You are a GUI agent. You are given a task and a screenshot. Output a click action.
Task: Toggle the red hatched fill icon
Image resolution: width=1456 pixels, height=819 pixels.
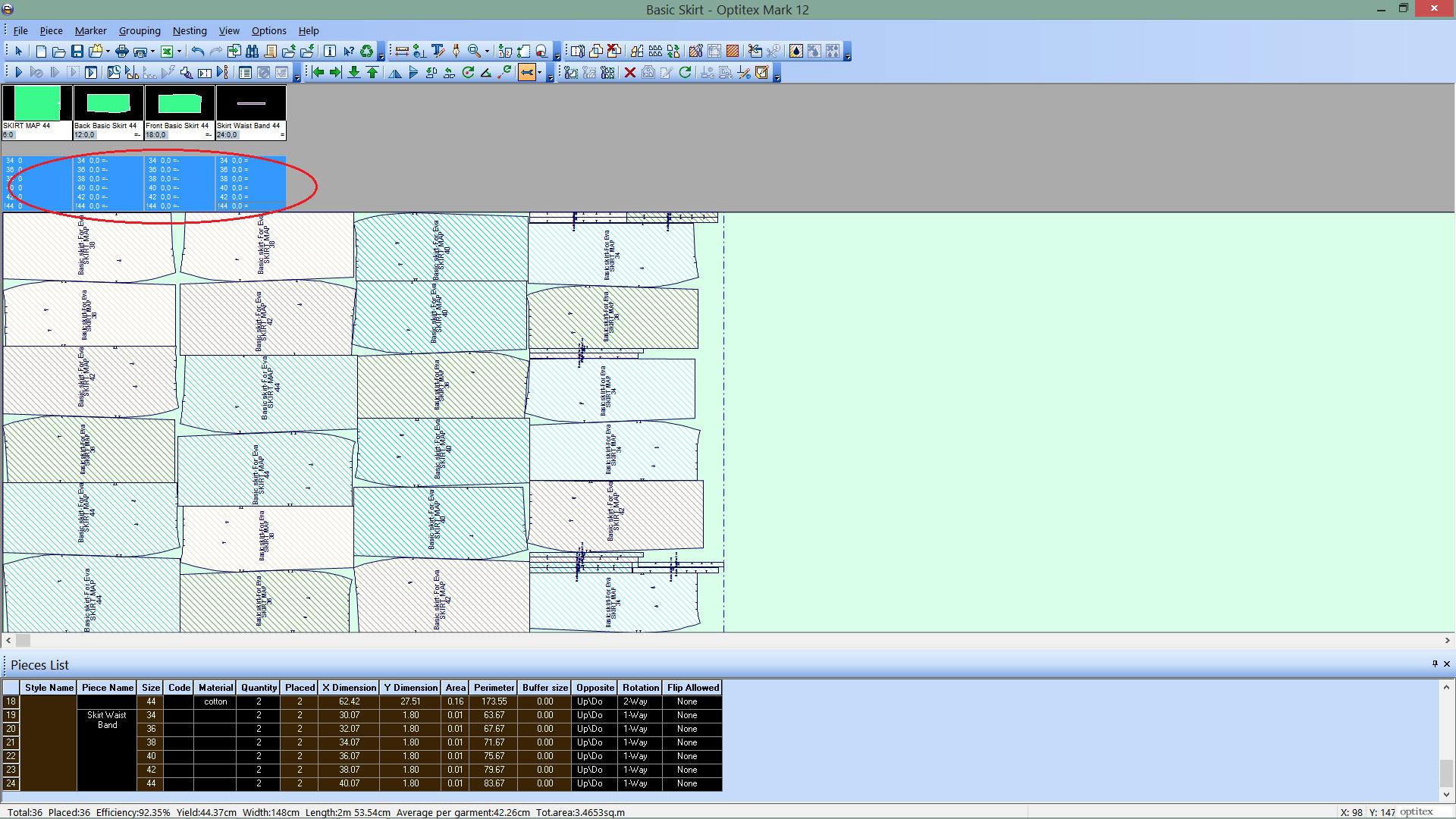click(x=733, y=52)
